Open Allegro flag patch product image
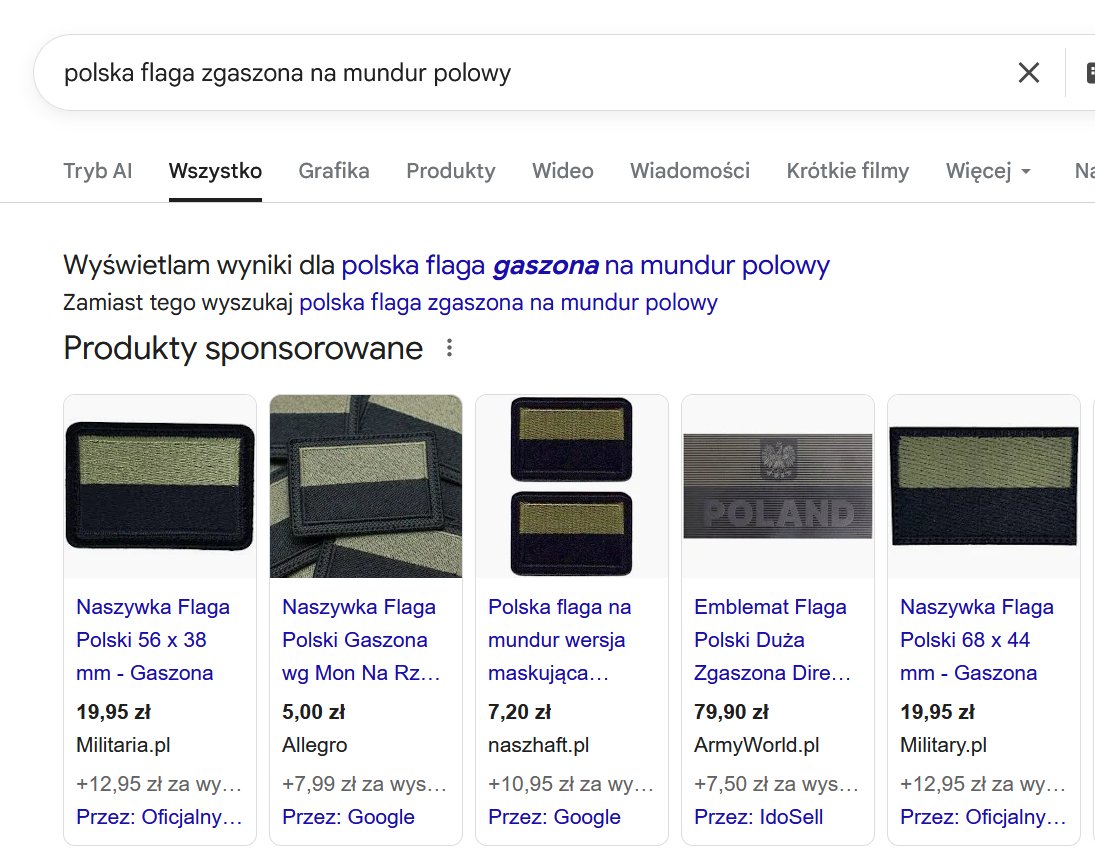Image resolution: width=1095 pixels, height=862 pixels. pos(366,486)
